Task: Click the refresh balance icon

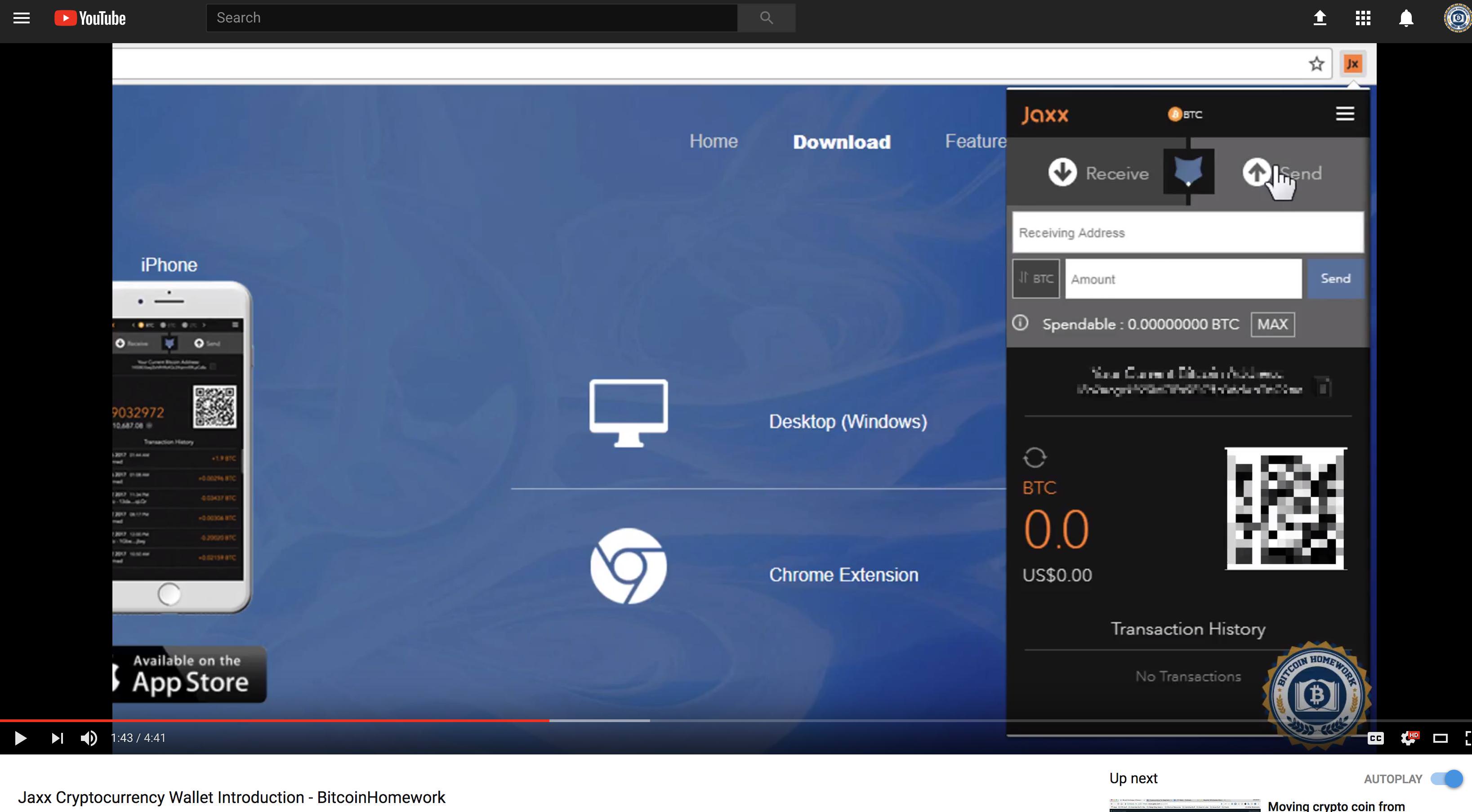Action: point(1034,457)
